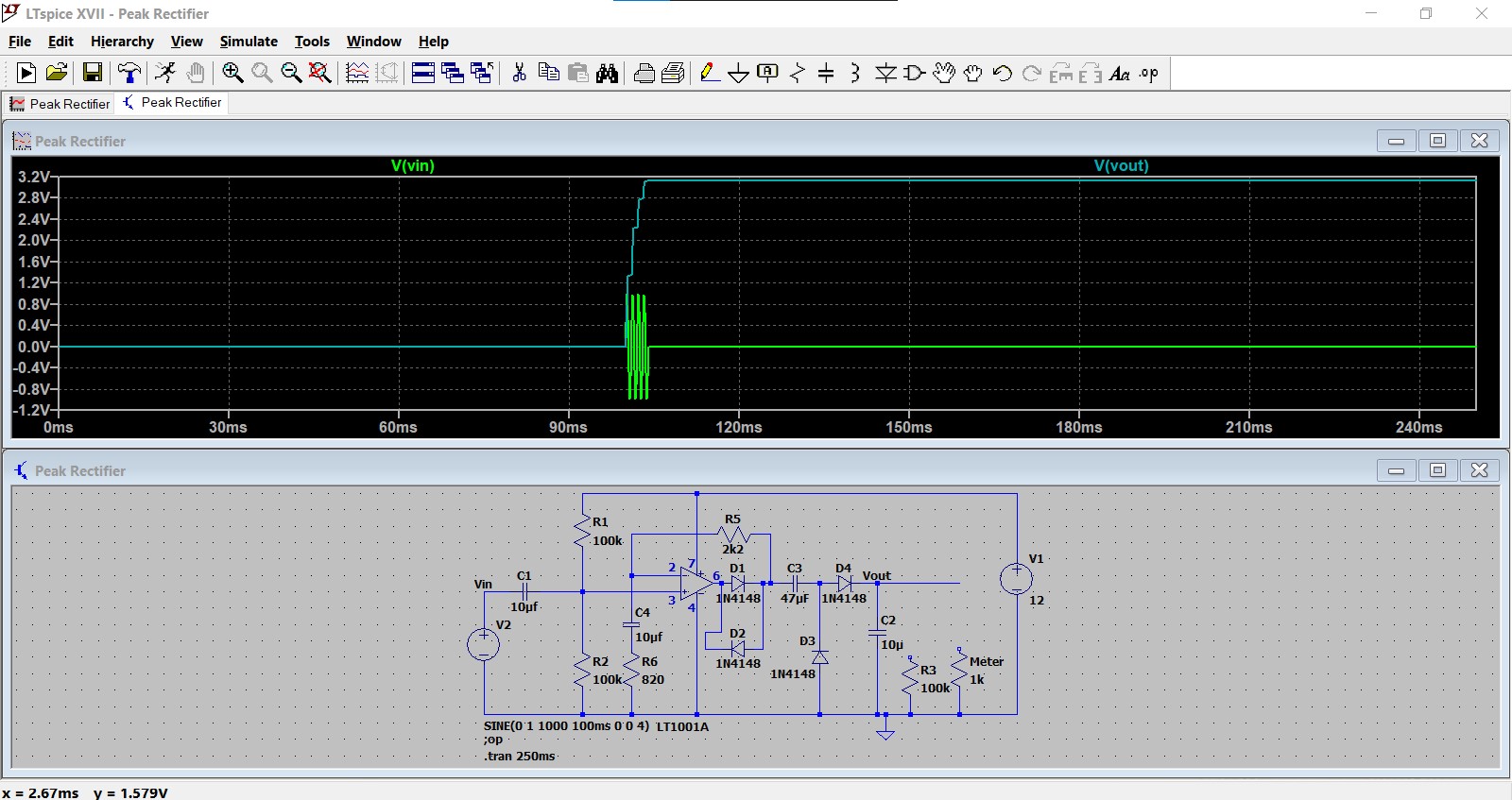Open the Window menu

pyautogui.click(x=373, y=42)
